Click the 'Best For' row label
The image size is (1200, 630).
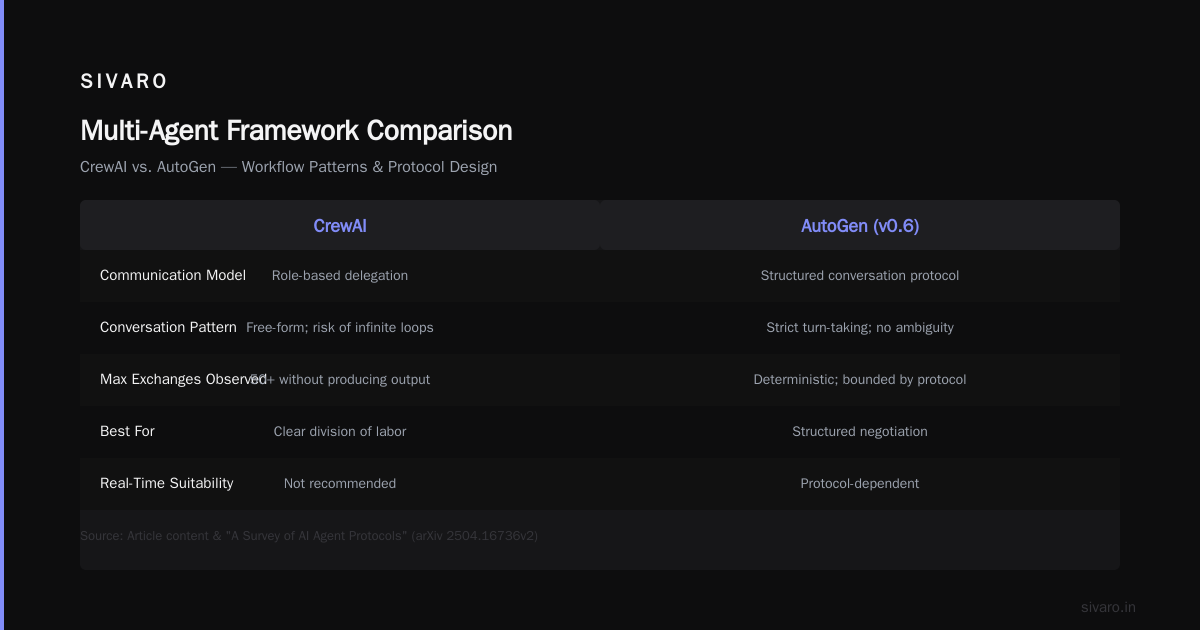[127, 431]
